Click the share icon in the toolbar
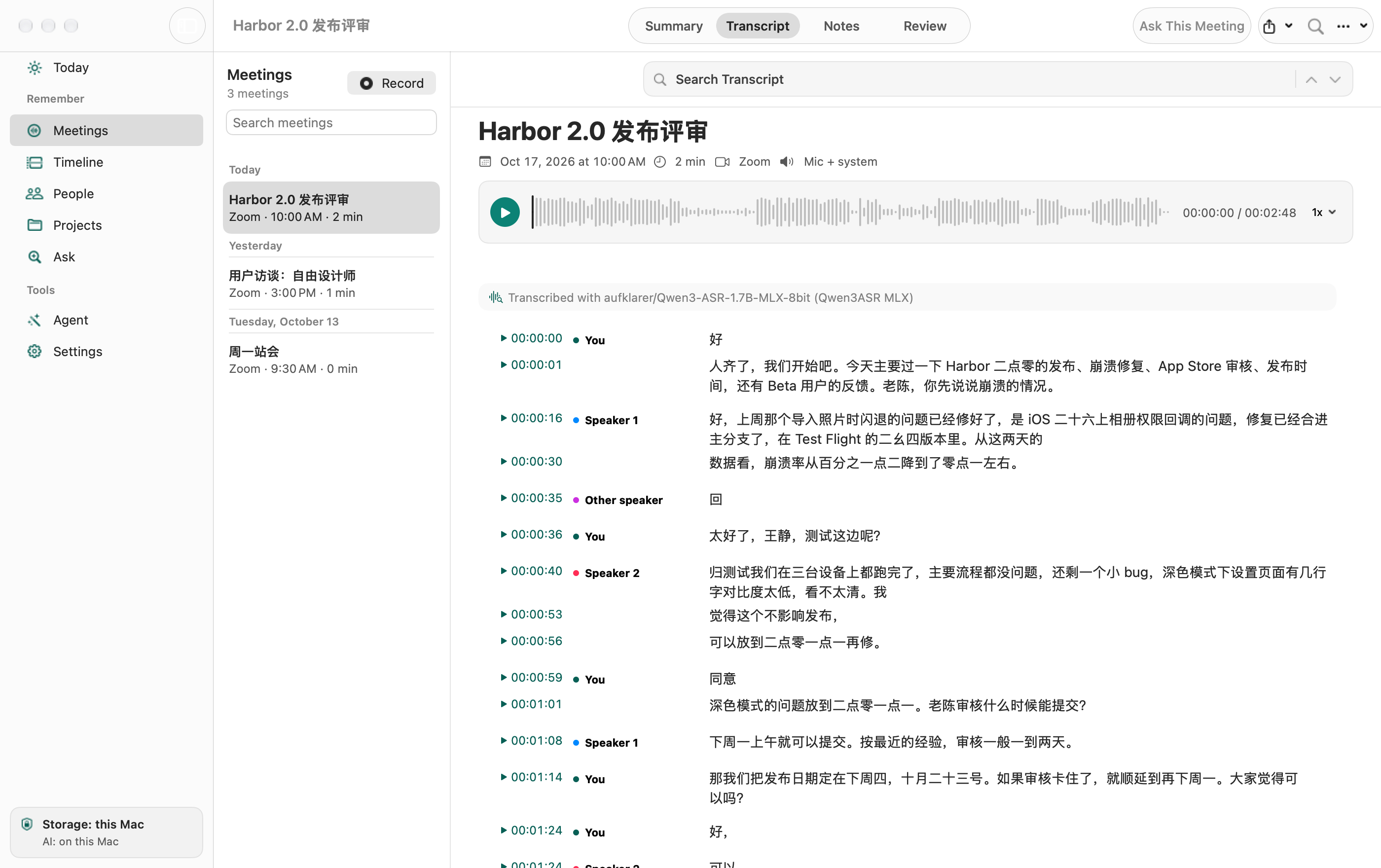 [1269, 26]
